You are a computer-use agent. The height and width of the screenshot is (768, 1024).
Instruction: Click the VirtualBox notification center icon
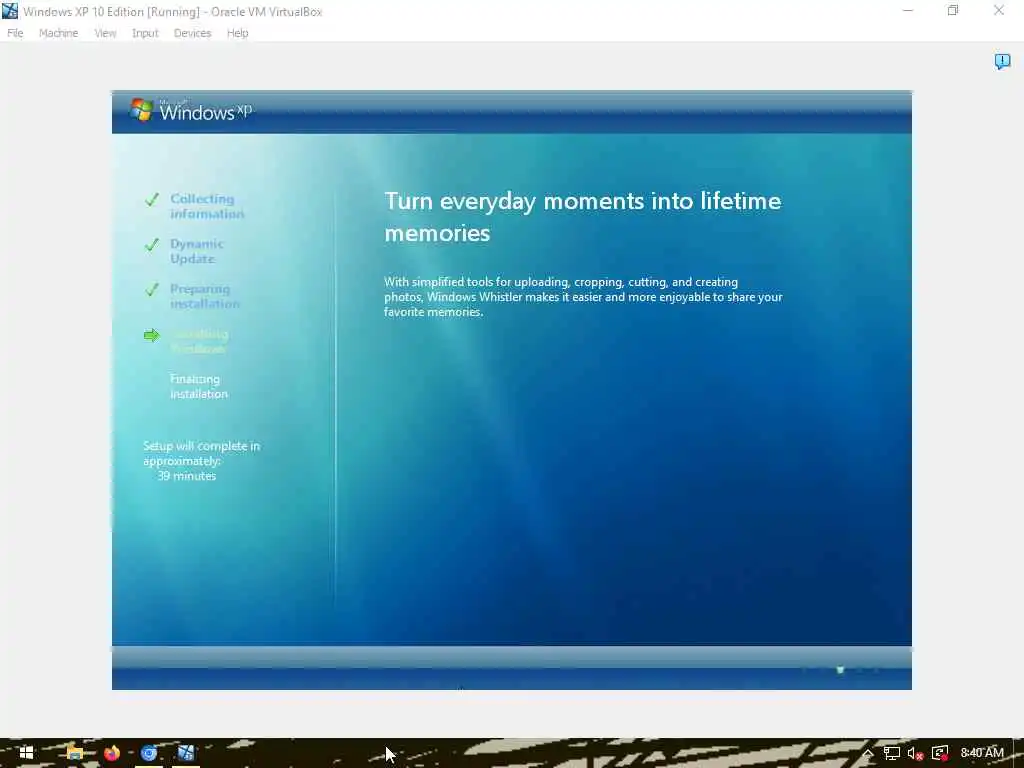pyautogui.click(x=1002, y=61)
